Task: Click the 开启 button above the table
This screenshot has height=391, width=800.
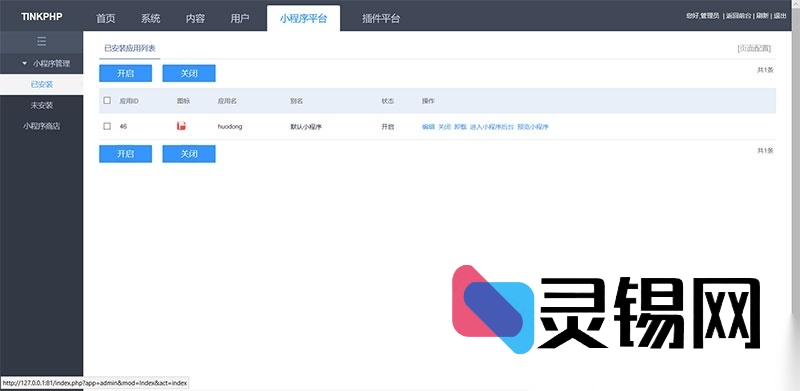Action: (126, 73)
